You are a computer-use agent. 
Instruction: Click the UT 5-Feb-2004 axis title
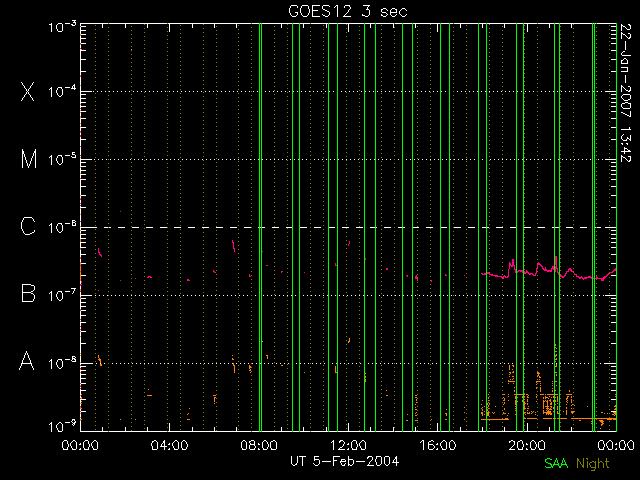(x=344, y=461)
